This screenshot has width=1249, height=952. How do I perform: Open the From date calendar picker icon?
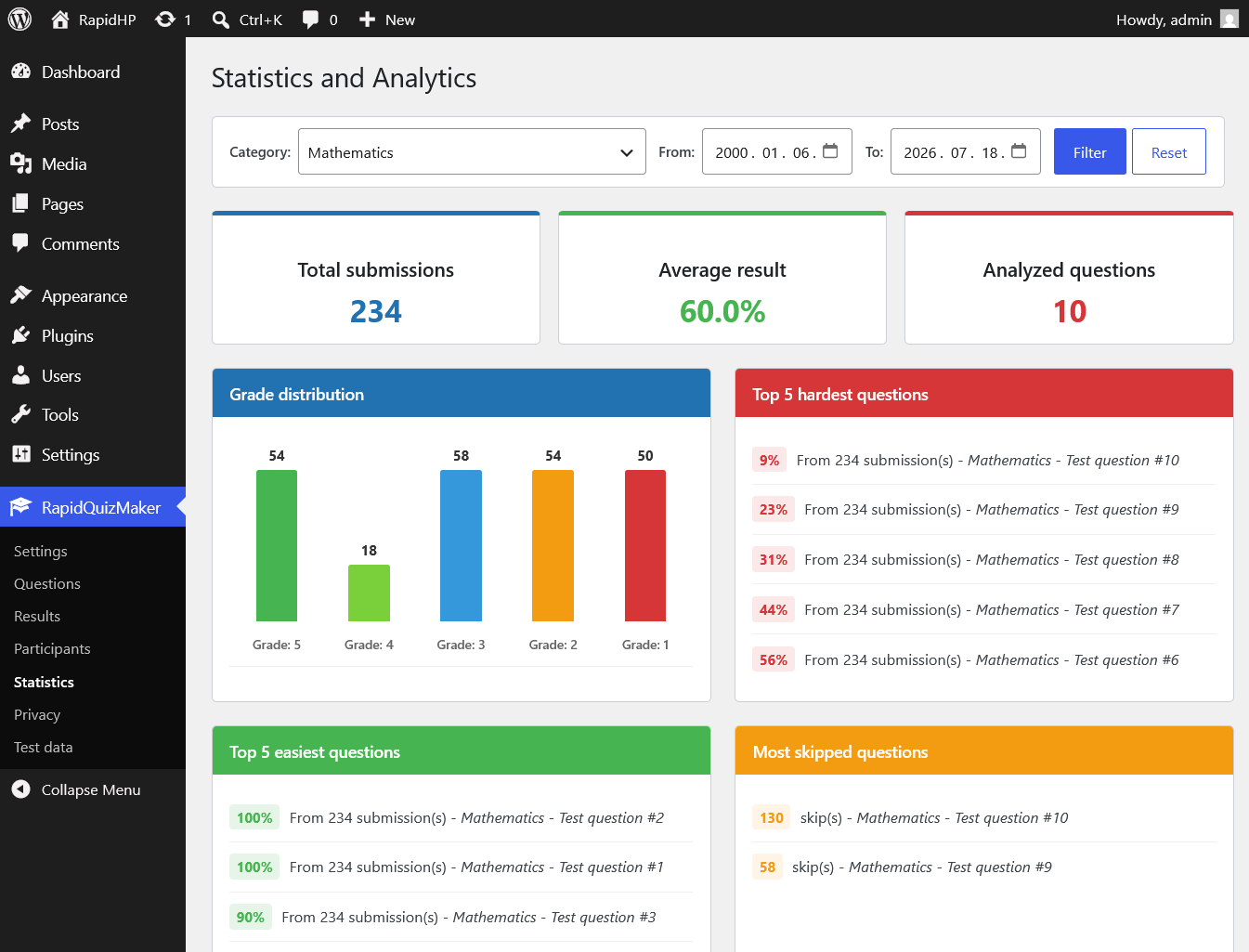coord(830,151)
